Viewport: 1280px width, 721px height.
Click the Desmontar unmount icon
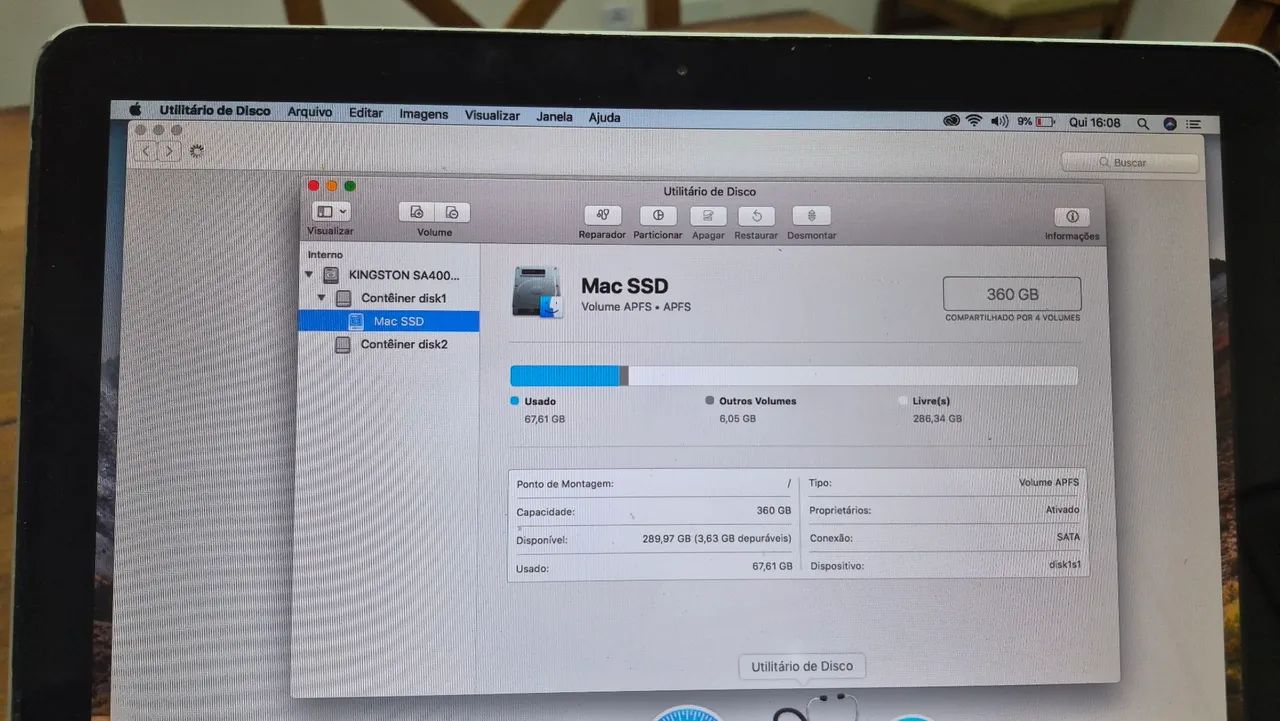point(811,215)
